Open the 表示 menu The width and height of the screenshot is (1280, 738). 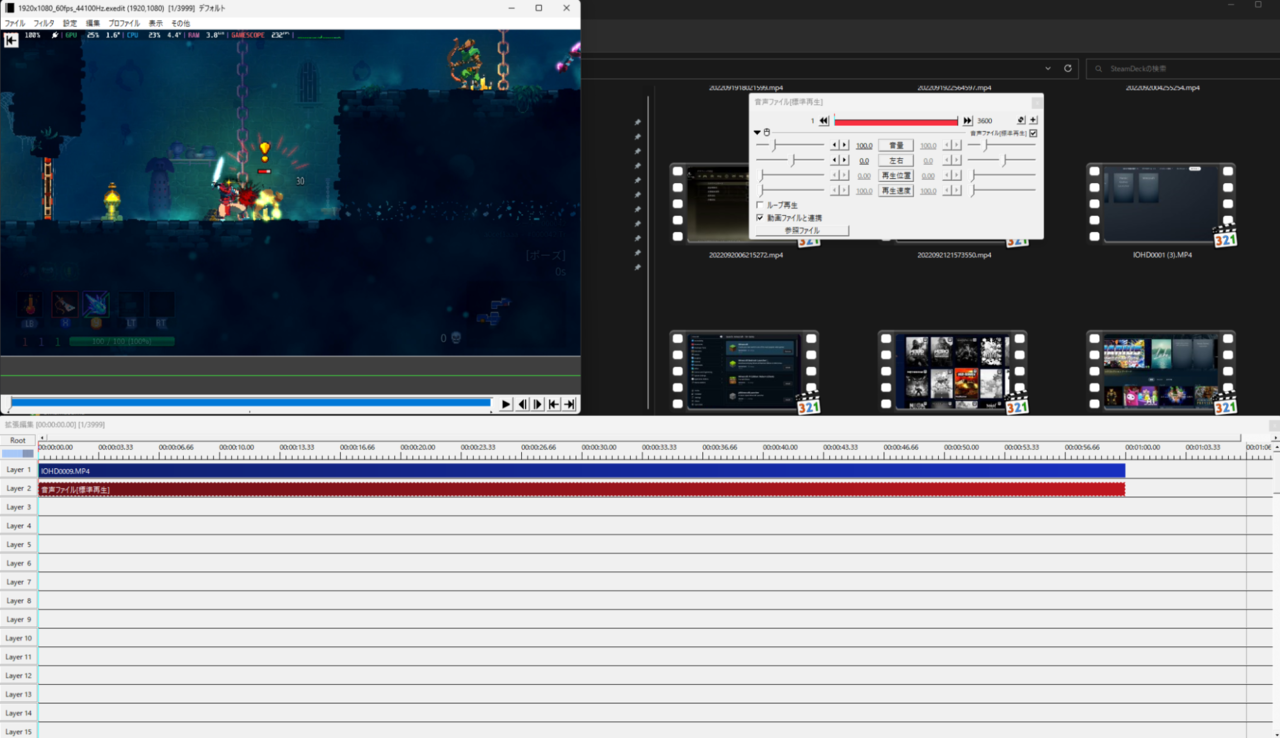tap(156, 23)
